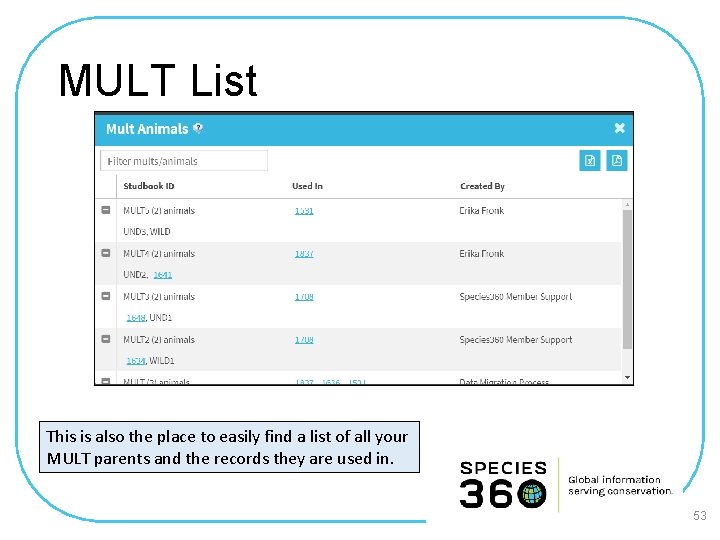Image resolution: width=720 pixels, height=540 pixels.
Task: Sort by the Studbook ID column header
Action: (x=149, y=186)
